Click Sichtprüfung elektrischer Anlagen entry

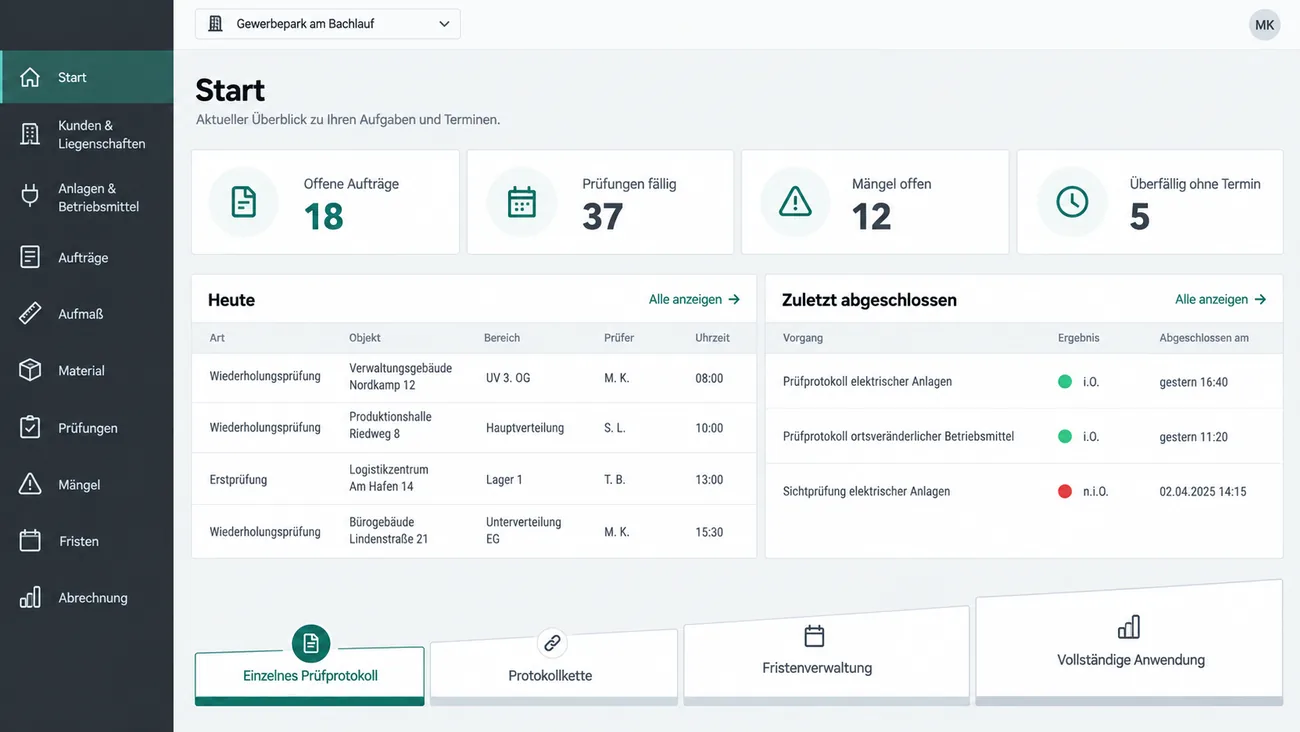pos(866,491)
